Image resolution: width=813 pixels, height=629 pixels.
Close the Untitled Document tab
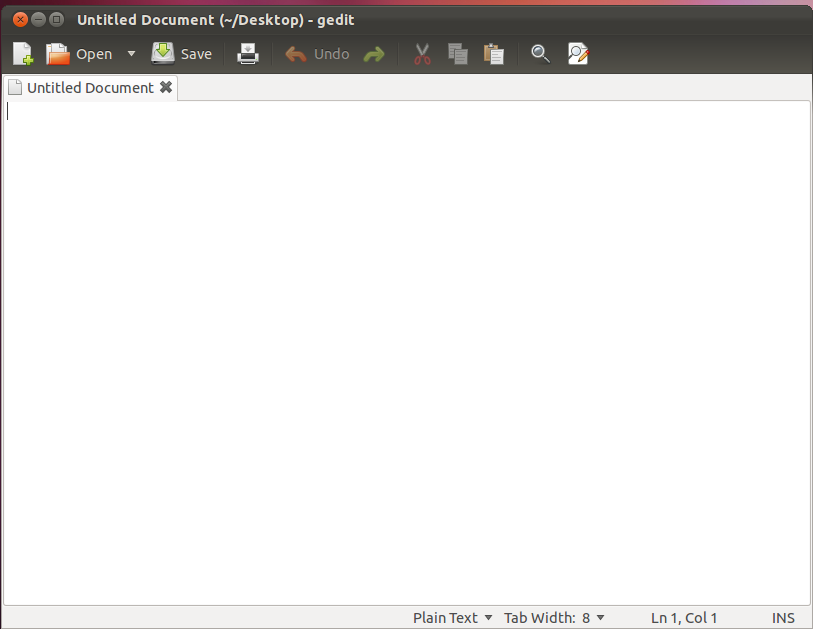166,87
